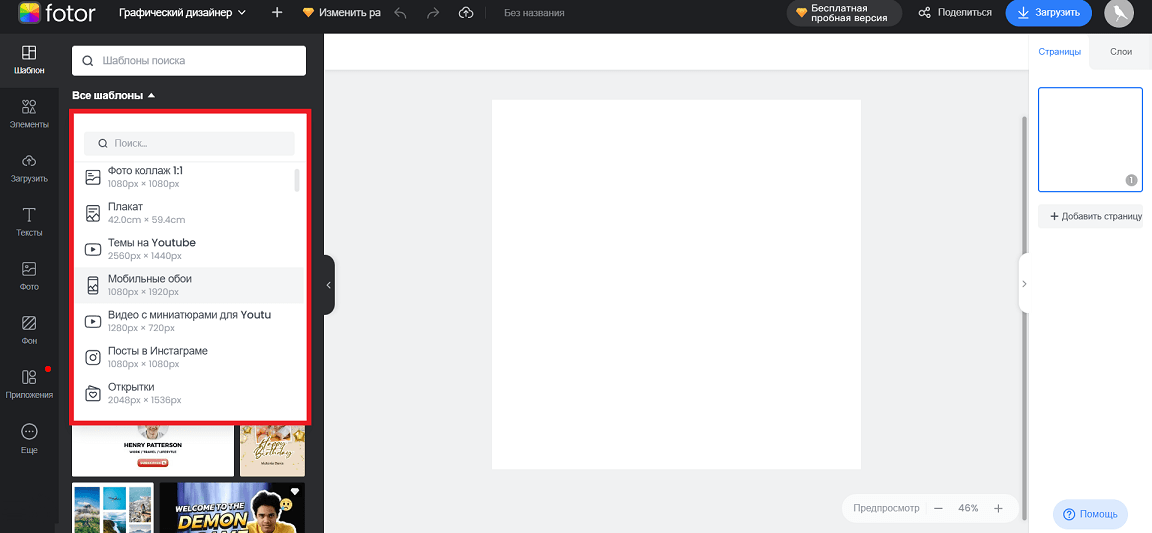Zoom out with the minus icon

coord(938,508)
